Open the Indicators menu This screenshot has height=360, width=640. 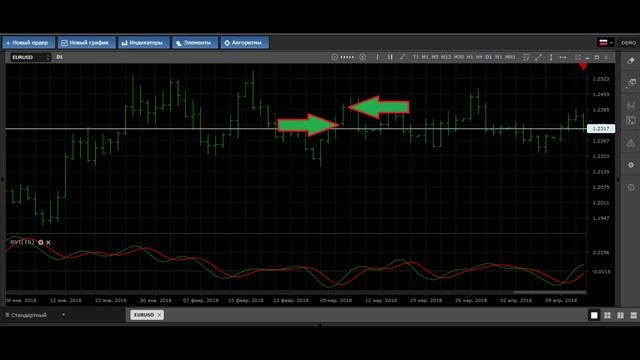(x=144, y=42)
